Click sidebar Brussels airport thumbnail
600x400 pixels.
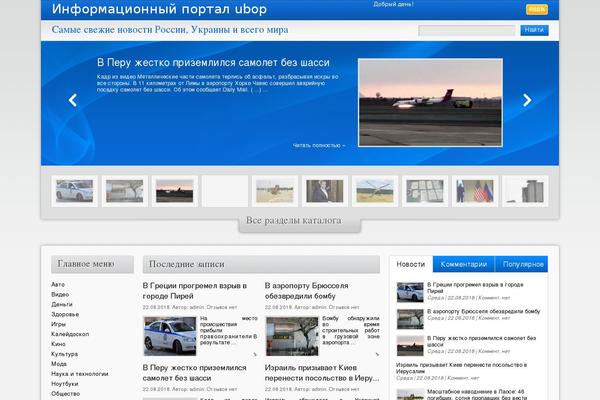click(410, 319)
